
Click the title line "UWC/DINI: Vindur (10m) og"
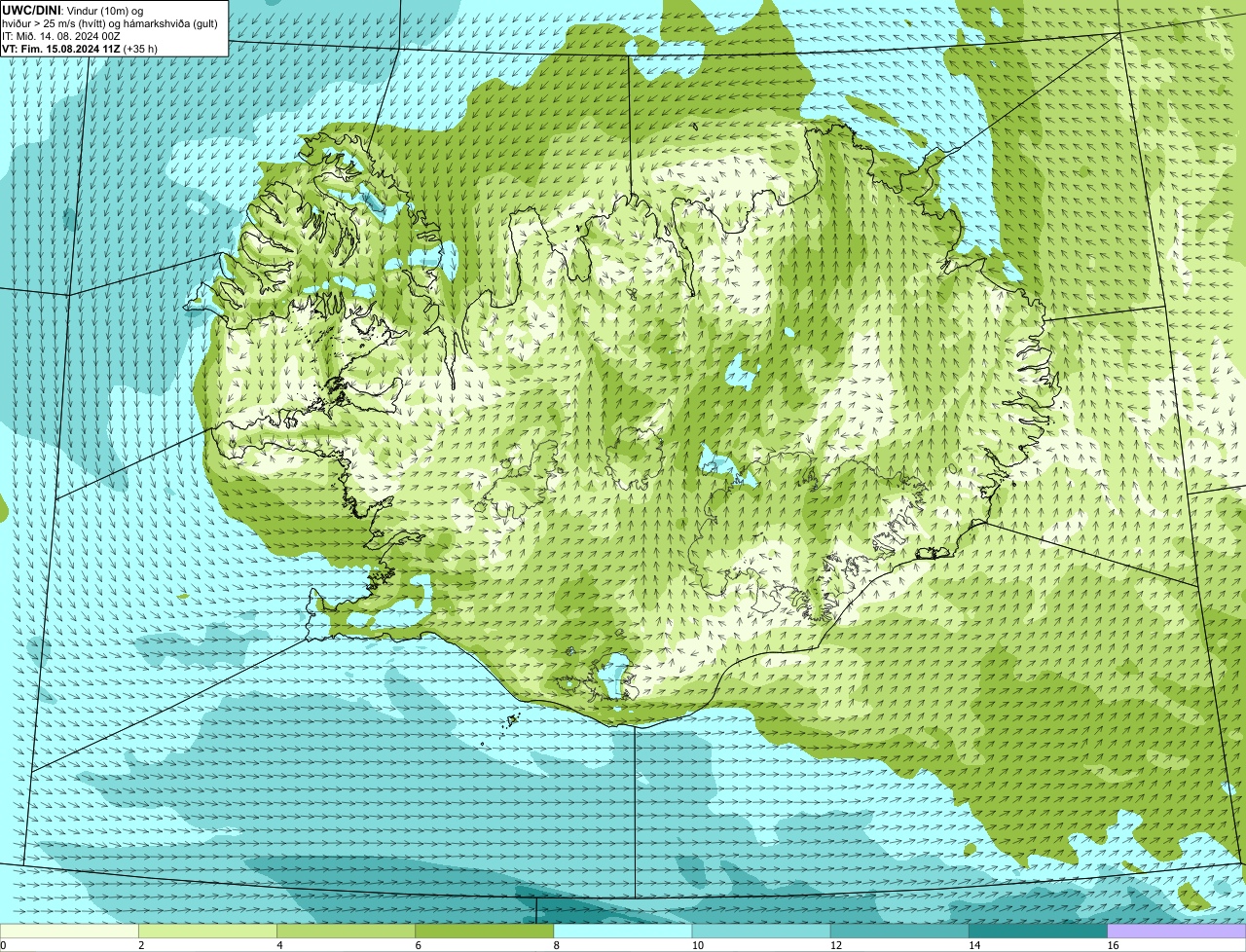pyautogui.click(x=72, y=11)
